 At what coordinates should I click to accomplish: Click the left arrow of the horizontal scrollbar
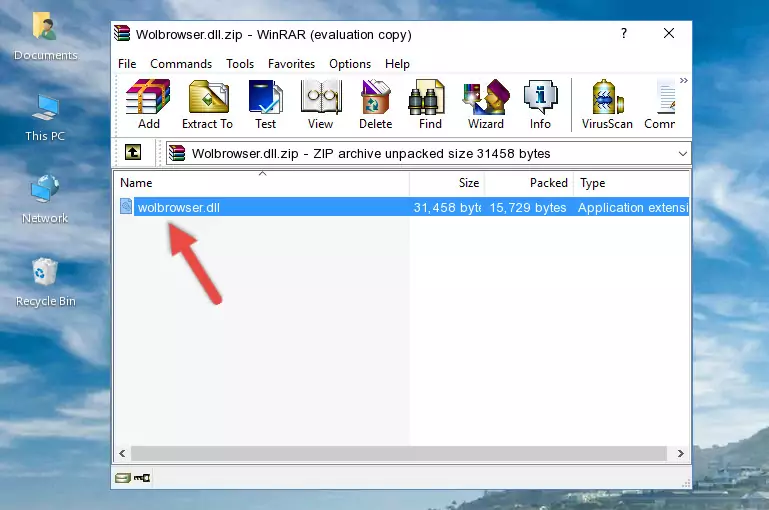[x=122, y=454]
